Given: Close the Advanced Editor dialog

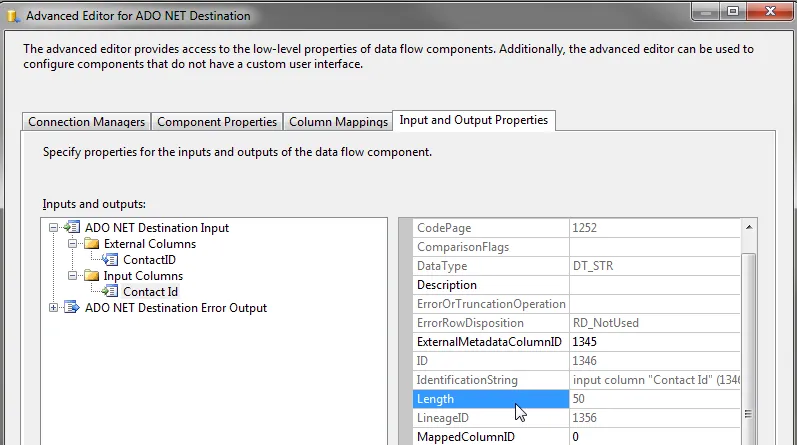Looking at the screenshot, I should pyautogui.click(x=770, y=12).
